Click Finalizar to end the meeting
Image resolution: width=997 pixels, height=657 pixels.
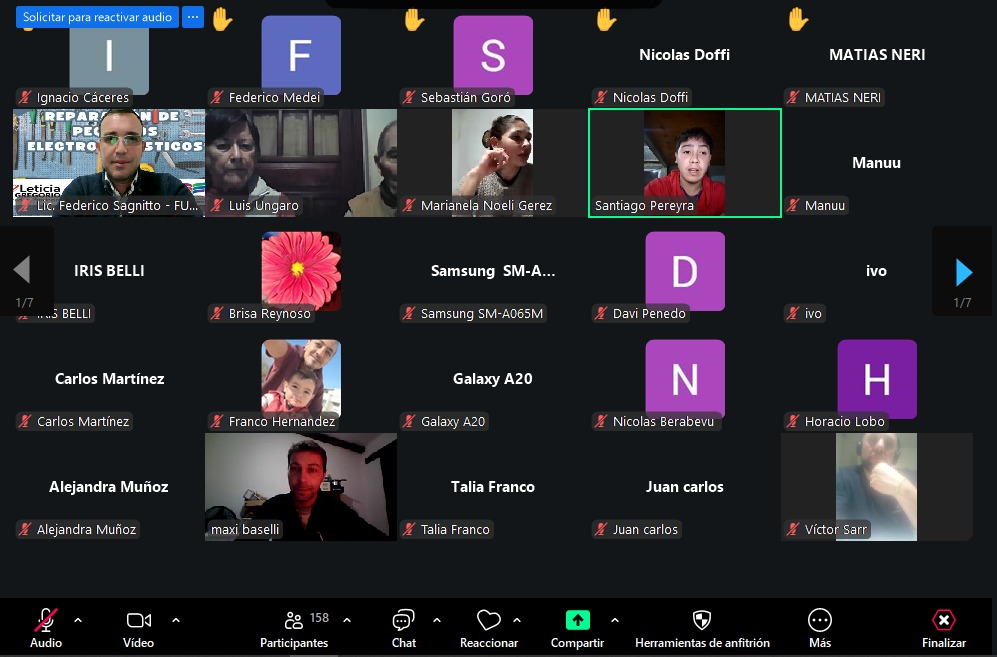tap(943, 621)
